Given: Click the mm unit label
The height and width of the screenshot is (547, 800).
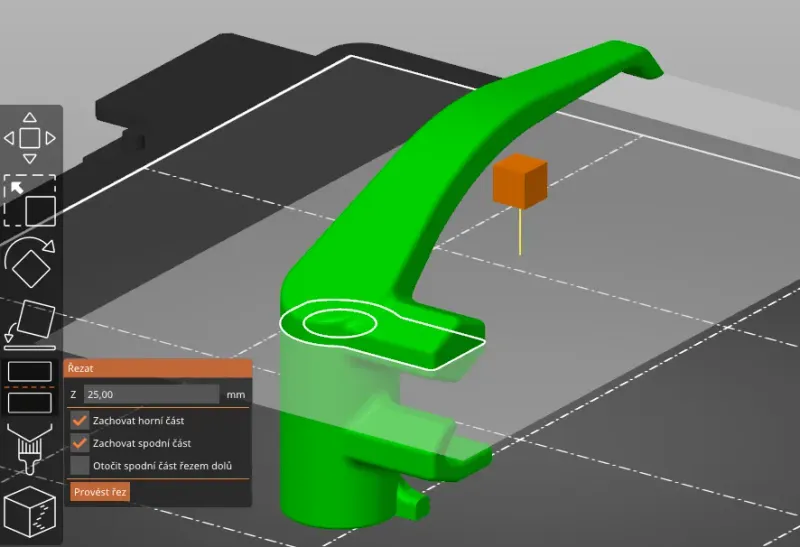Looking at the screenshot, I should coord(236,394).
